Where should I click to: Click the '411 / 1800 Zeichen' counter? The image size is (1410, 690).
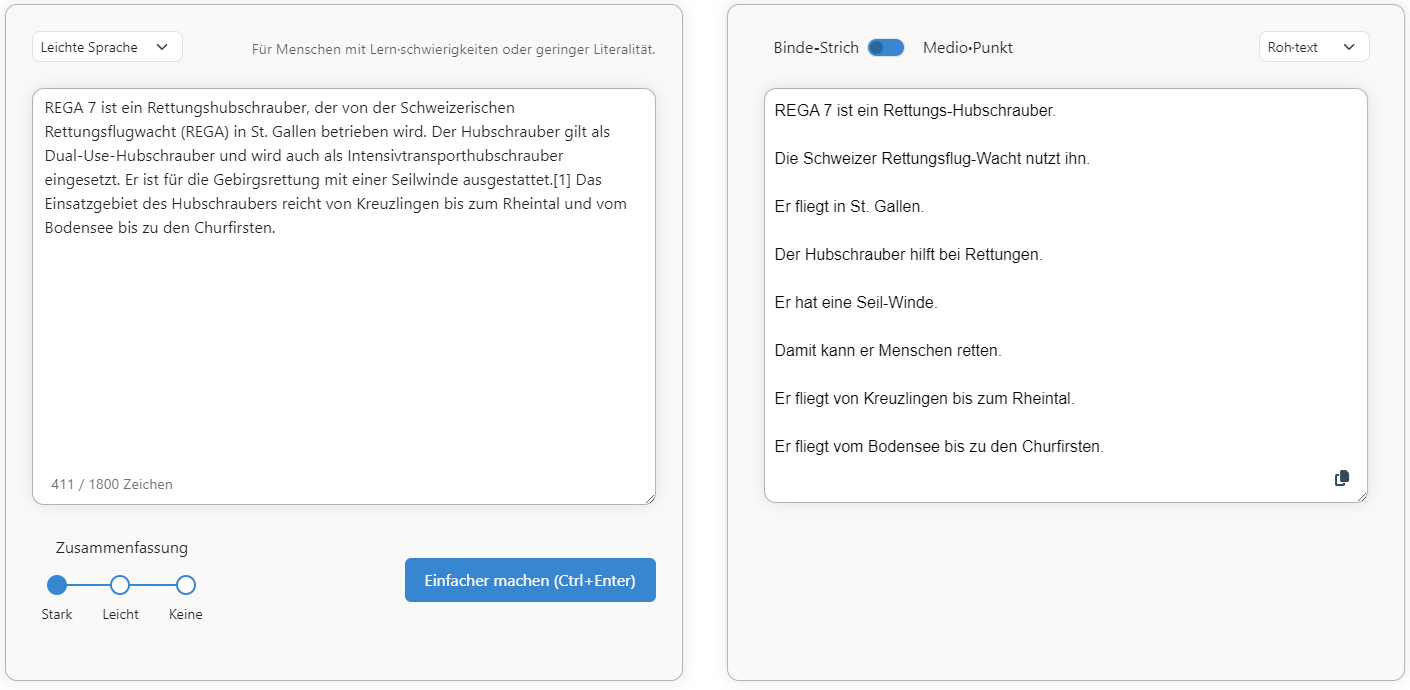(112, 484)
